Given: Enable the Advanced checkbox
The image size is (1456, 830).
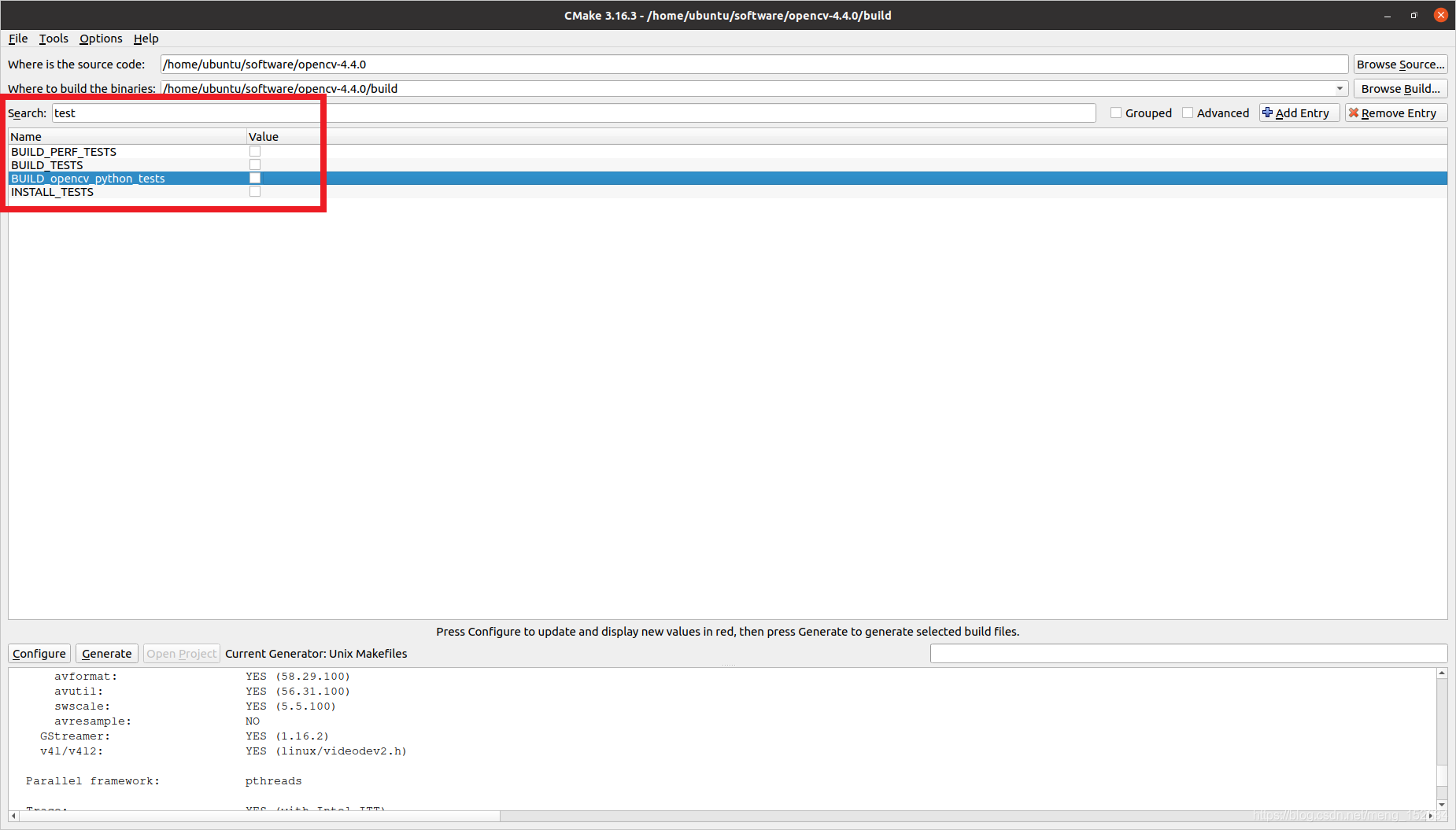Looking at the screenshot, I should (1188, 113).
